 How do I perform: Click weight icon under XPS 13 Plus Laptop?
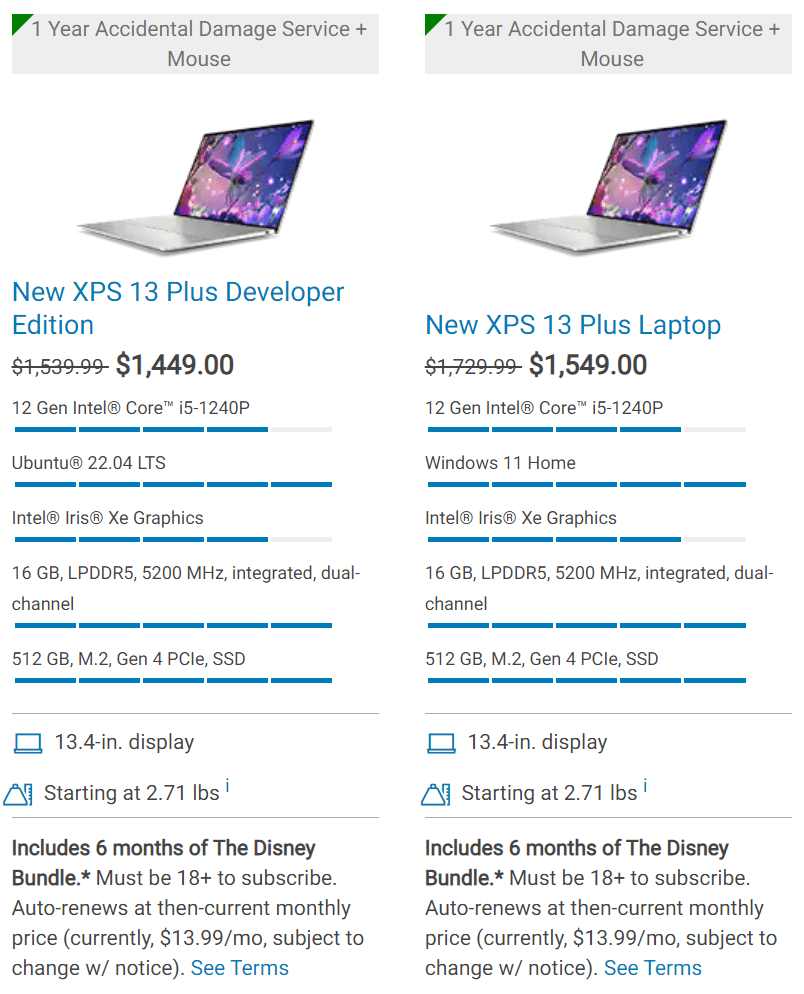click(435, 794)
